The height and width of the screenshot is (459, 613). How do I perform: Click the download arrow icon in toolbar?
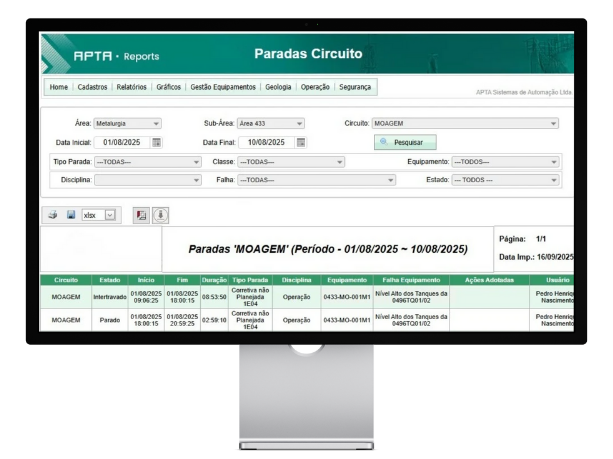(x=160, y=215)
